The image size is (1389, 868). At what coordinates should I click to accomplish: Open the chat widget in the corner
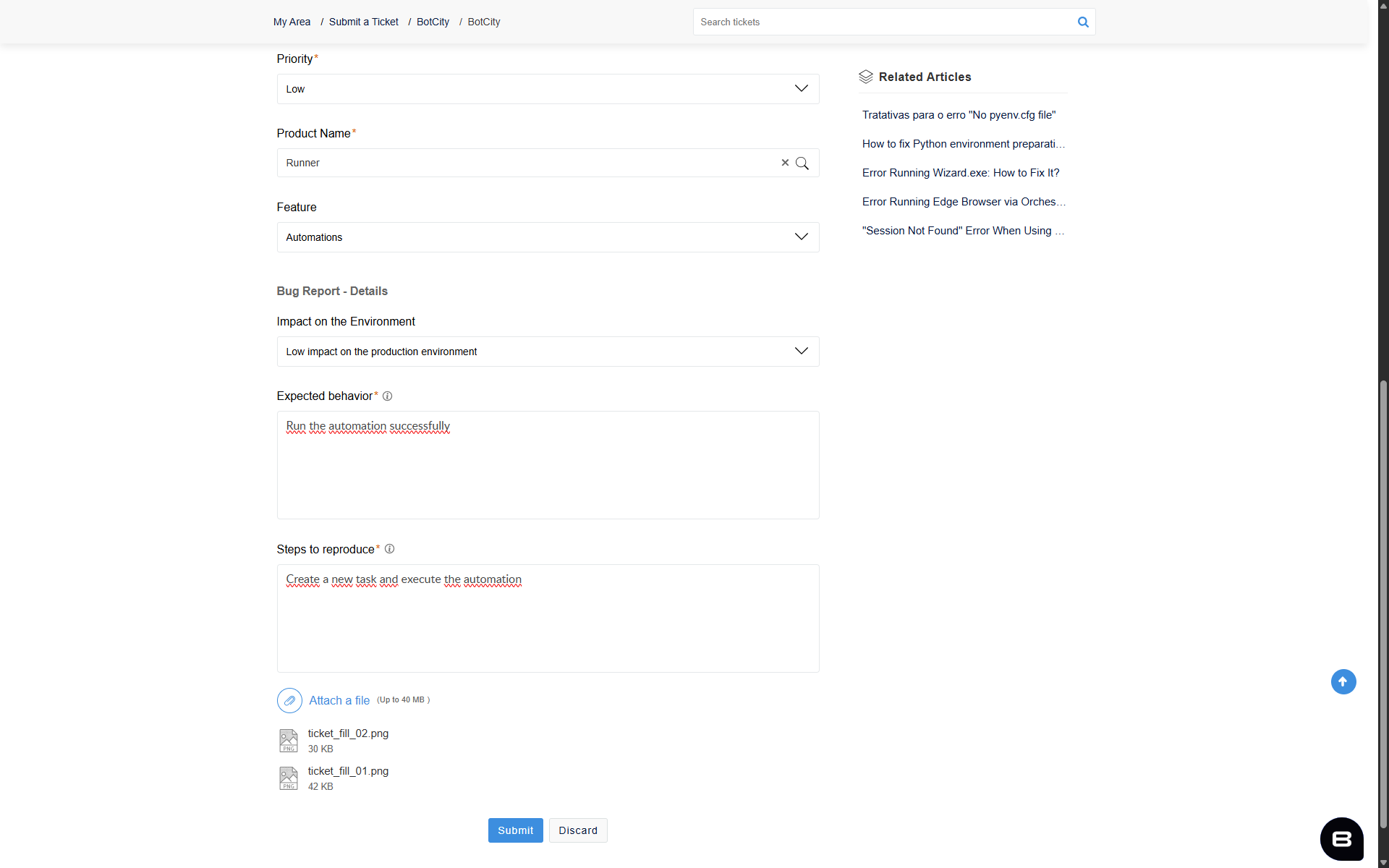(1342, 839)
